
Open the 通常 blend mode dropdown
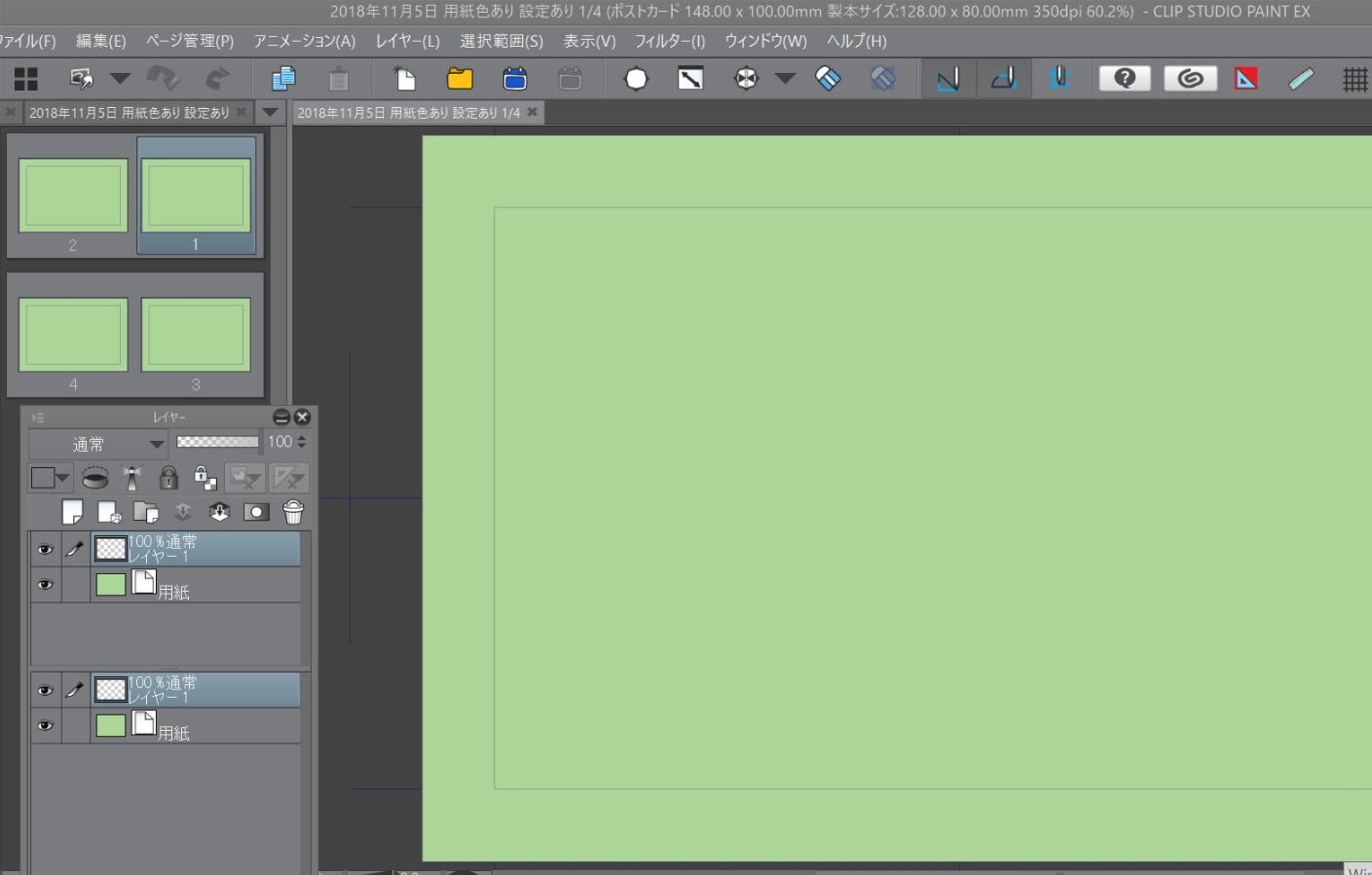pos(98,445)
